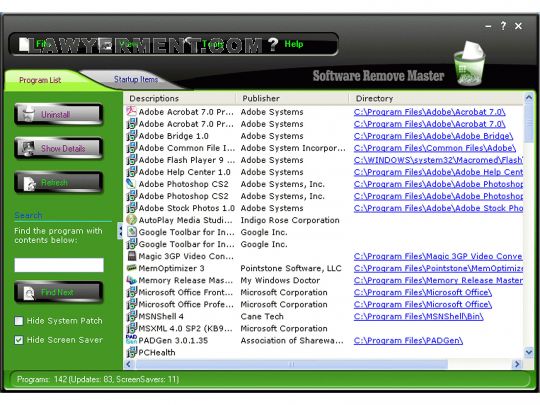Click the title bar question mark help button
540x405 pixels.
503,26
